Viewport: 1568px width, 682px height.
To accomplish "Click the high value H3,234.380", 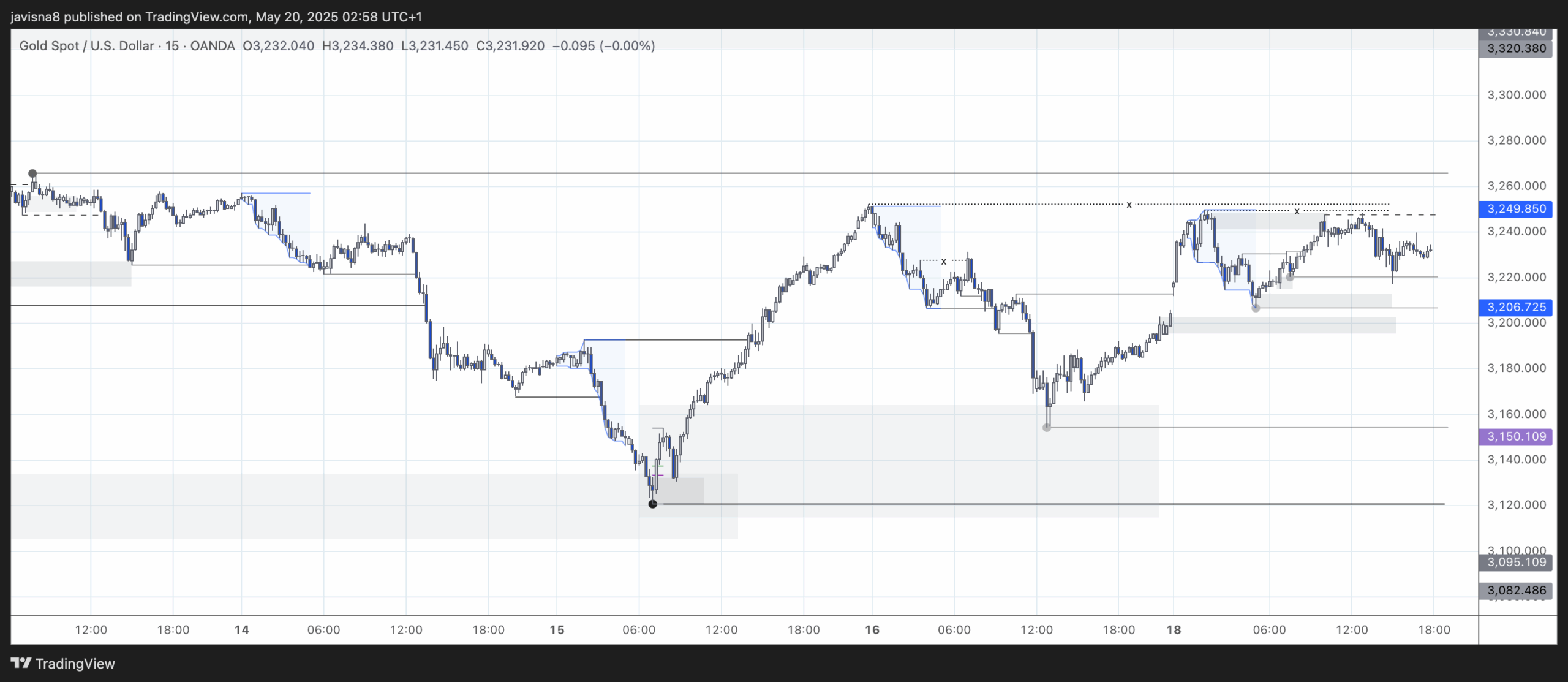I will pos(358,46).
